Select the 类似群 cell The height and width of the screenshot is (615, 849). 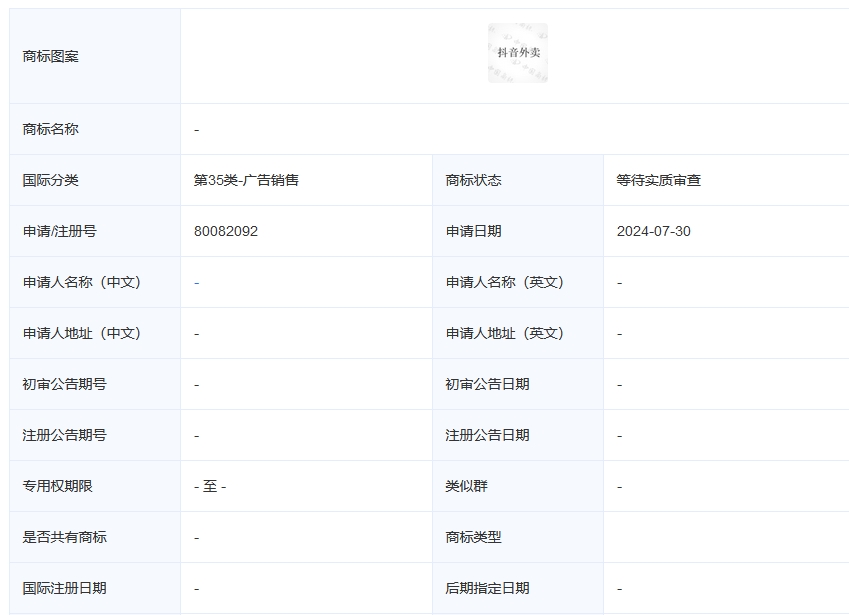click(466, 486)
